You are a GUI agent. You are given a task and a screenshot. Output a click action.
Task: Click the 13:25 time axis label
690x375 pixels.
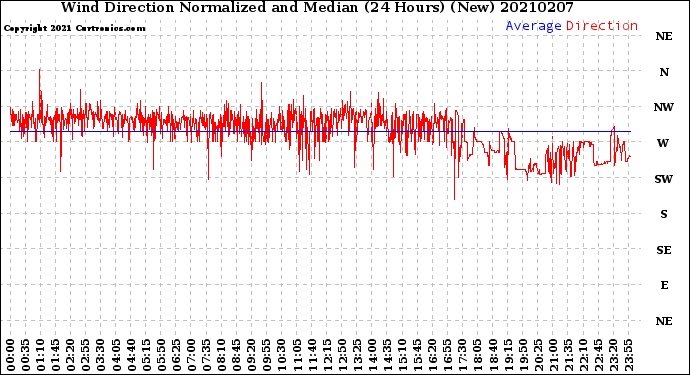[357, 355]
